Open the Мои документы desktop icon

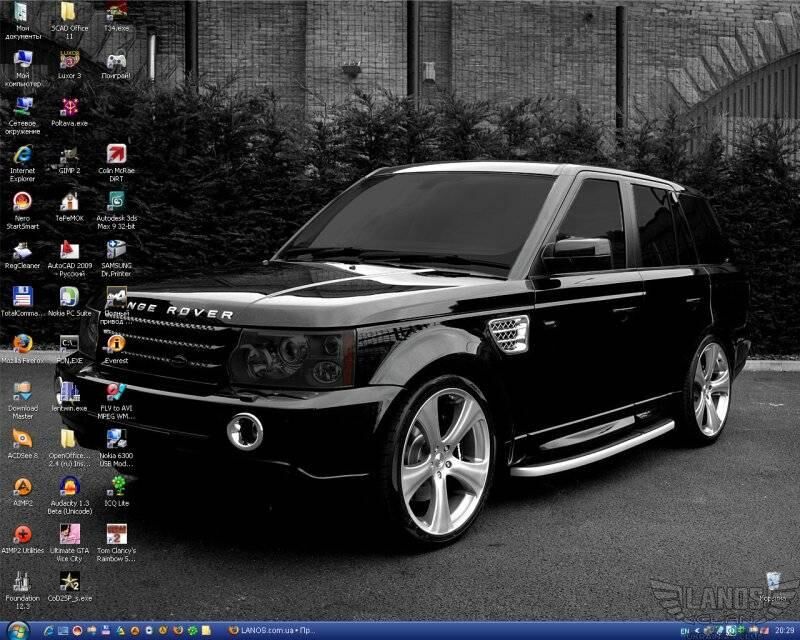pos(22,21)
